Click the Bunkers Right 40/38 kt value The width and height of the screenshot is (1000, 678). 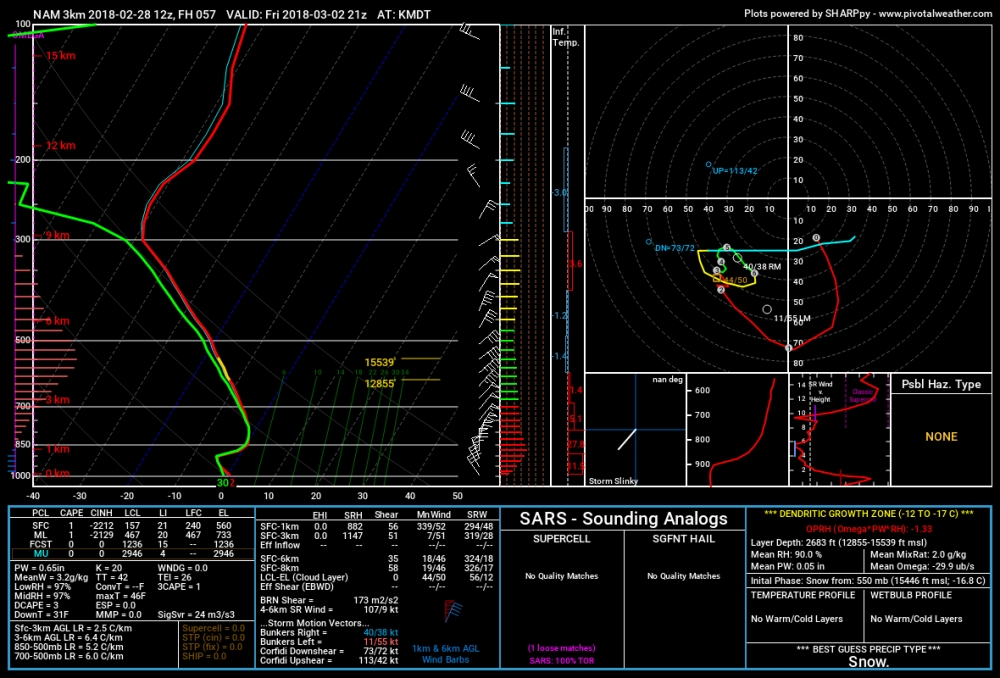click(x=381, y=633)
